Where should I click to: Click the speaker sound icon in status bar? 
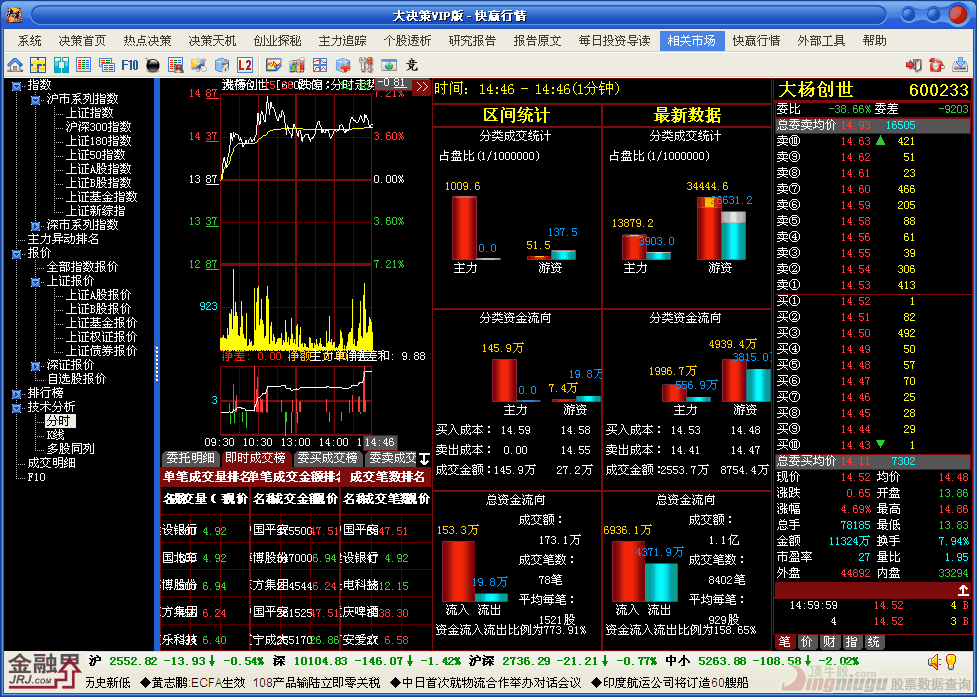pyautogui.click(x=933, y=661)
